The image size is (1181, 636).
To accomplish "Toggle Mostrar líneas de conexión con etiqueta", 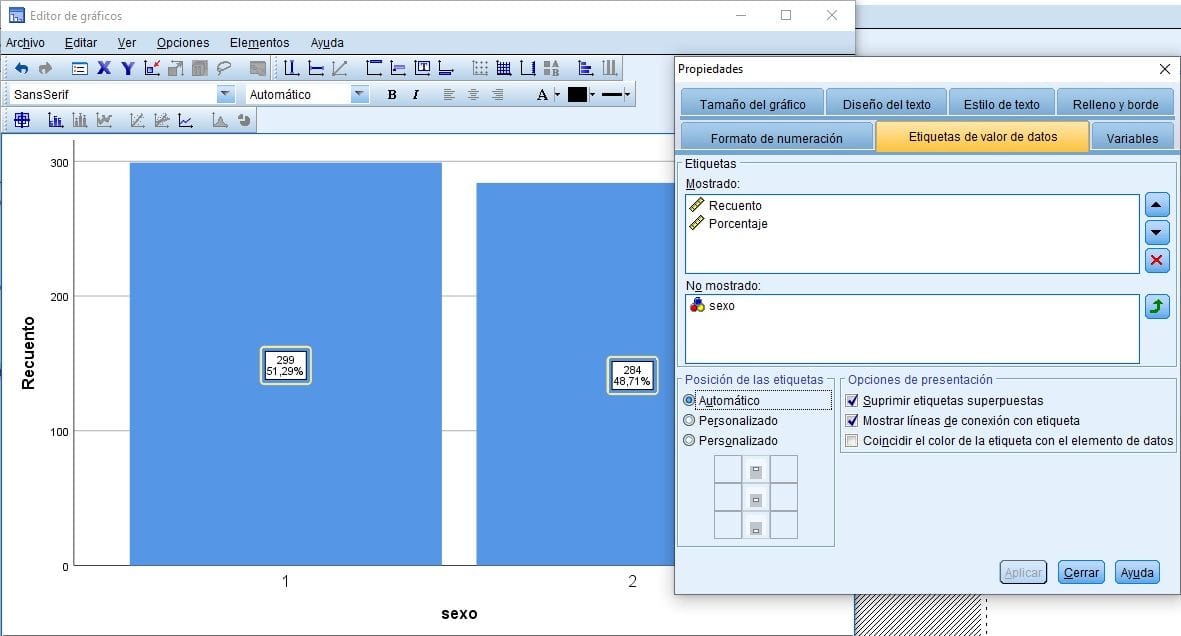I will pyautogui.click(x=852, y=421).
